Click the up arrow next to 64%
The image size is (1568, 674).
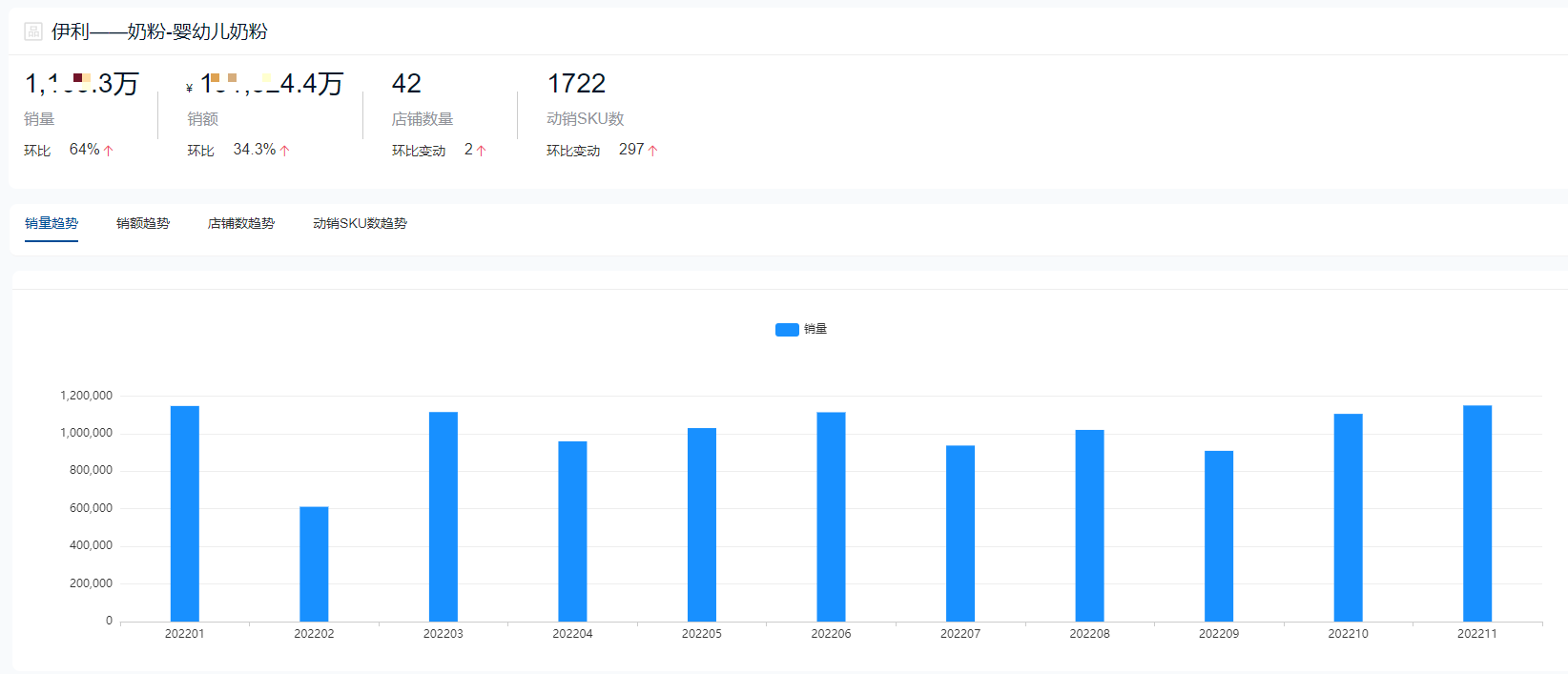[x=109, y=151]
